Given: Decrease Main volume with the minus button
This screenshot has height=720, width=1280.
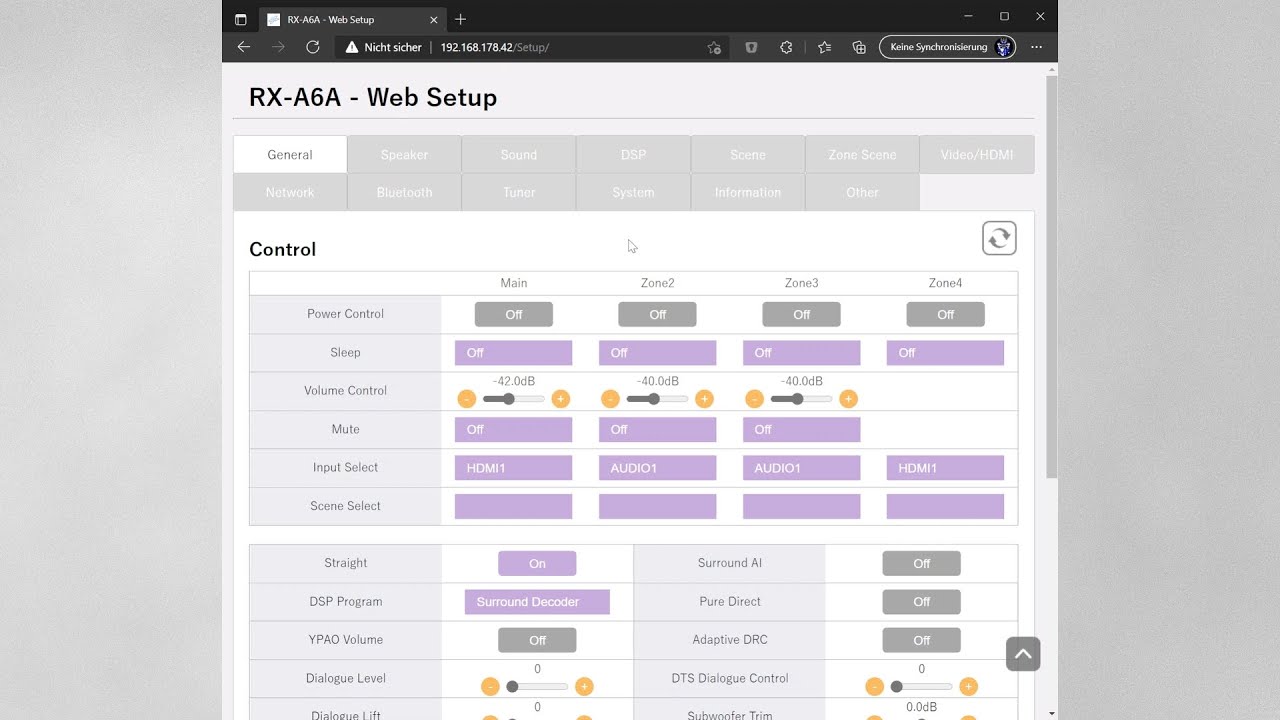Looking at the screenshot, I should [467, 399].
